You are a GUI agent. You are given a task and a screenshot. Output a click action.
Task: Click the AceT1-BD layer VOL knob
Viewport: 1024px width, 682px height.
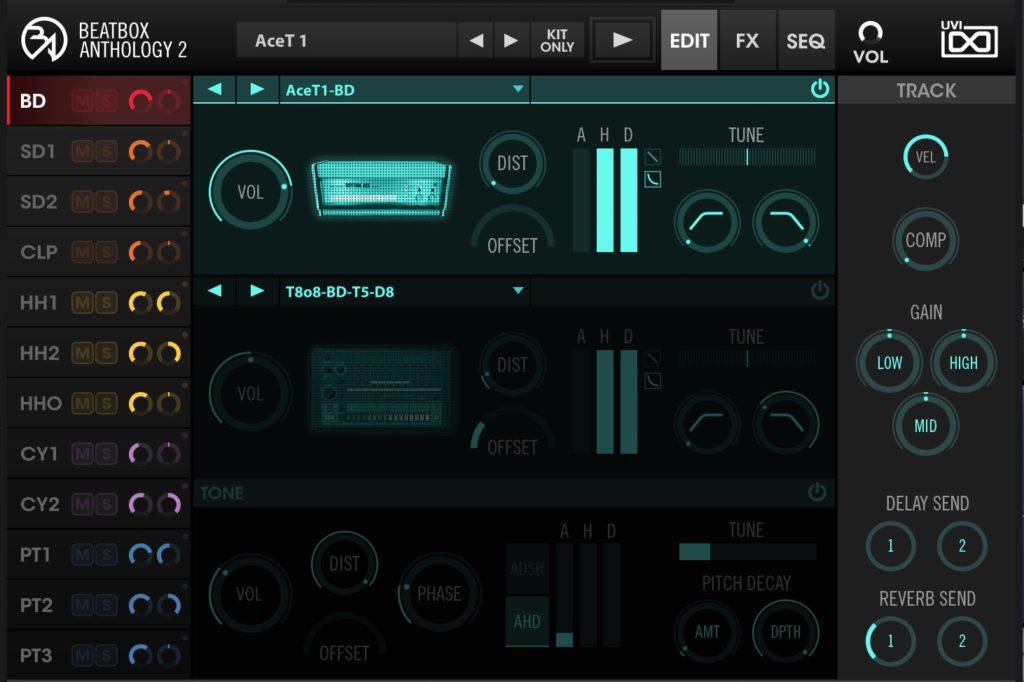[250, 191]
